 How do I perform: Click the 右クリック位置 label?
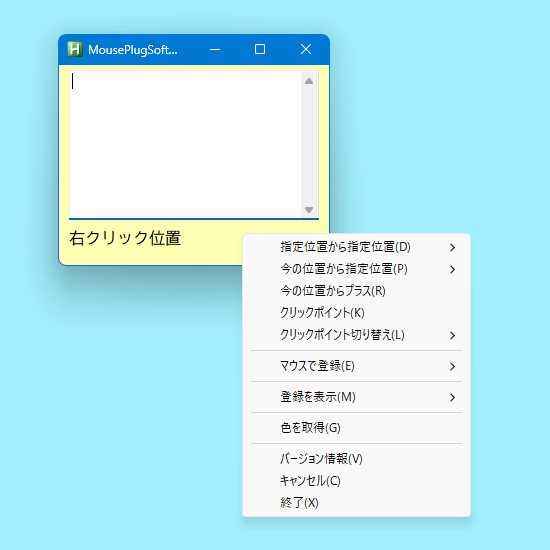125,238
